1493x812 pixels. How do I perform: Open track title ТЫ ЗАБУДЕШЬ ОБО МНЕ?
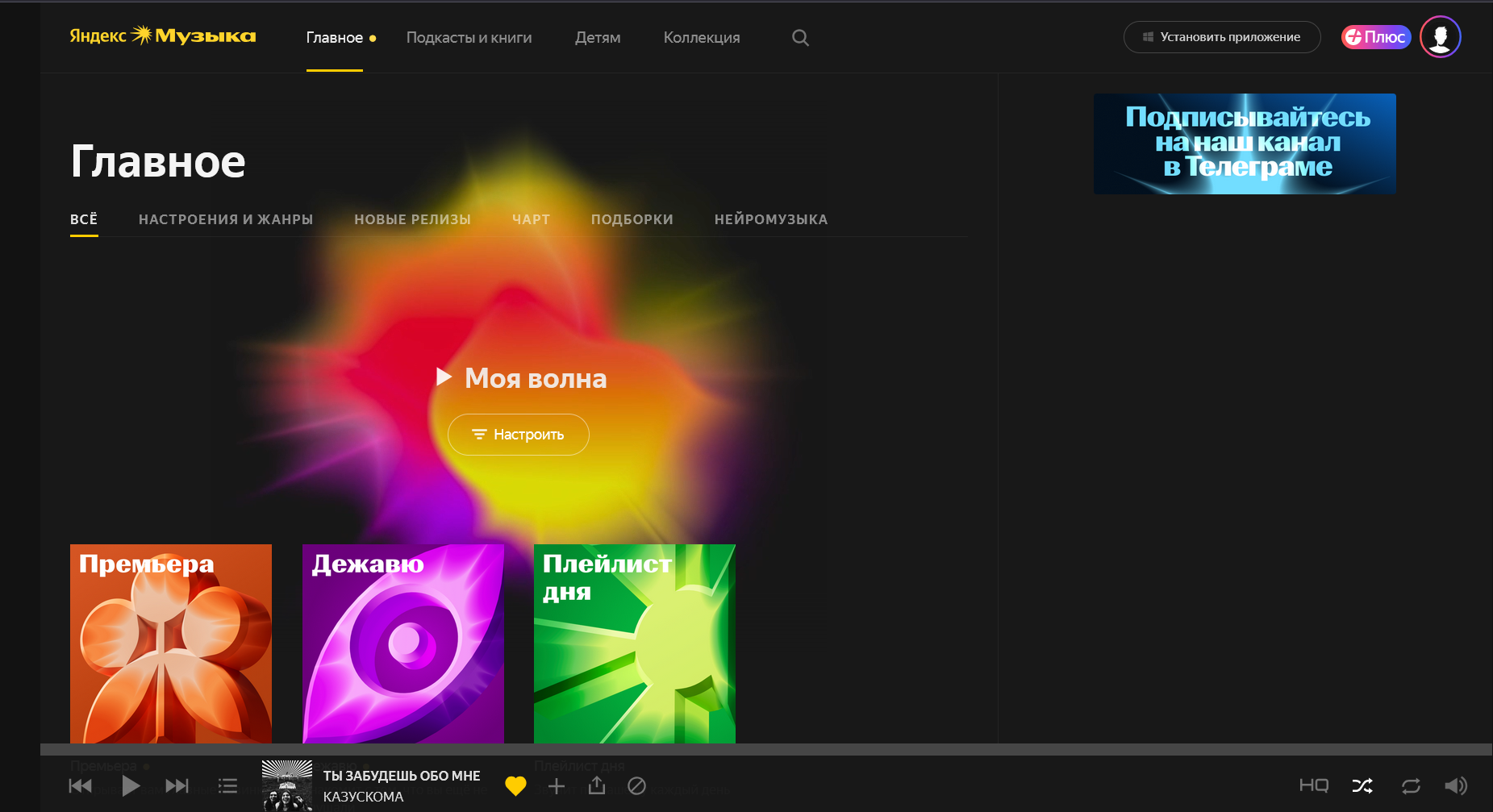click(x=402, y=776)
